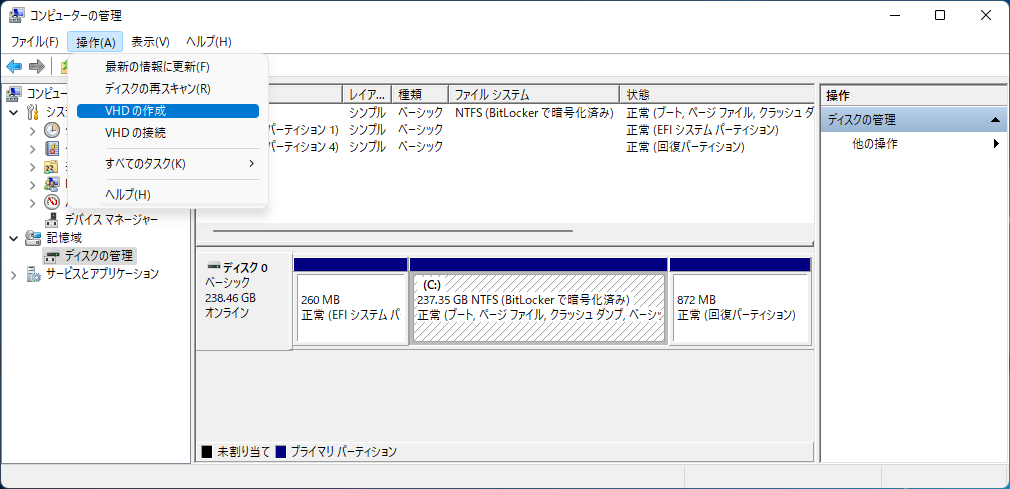Collapse the ディスクの管理 section in actions pane
This screenshot has height=489, width=1010.
click(x=996, y=120)
